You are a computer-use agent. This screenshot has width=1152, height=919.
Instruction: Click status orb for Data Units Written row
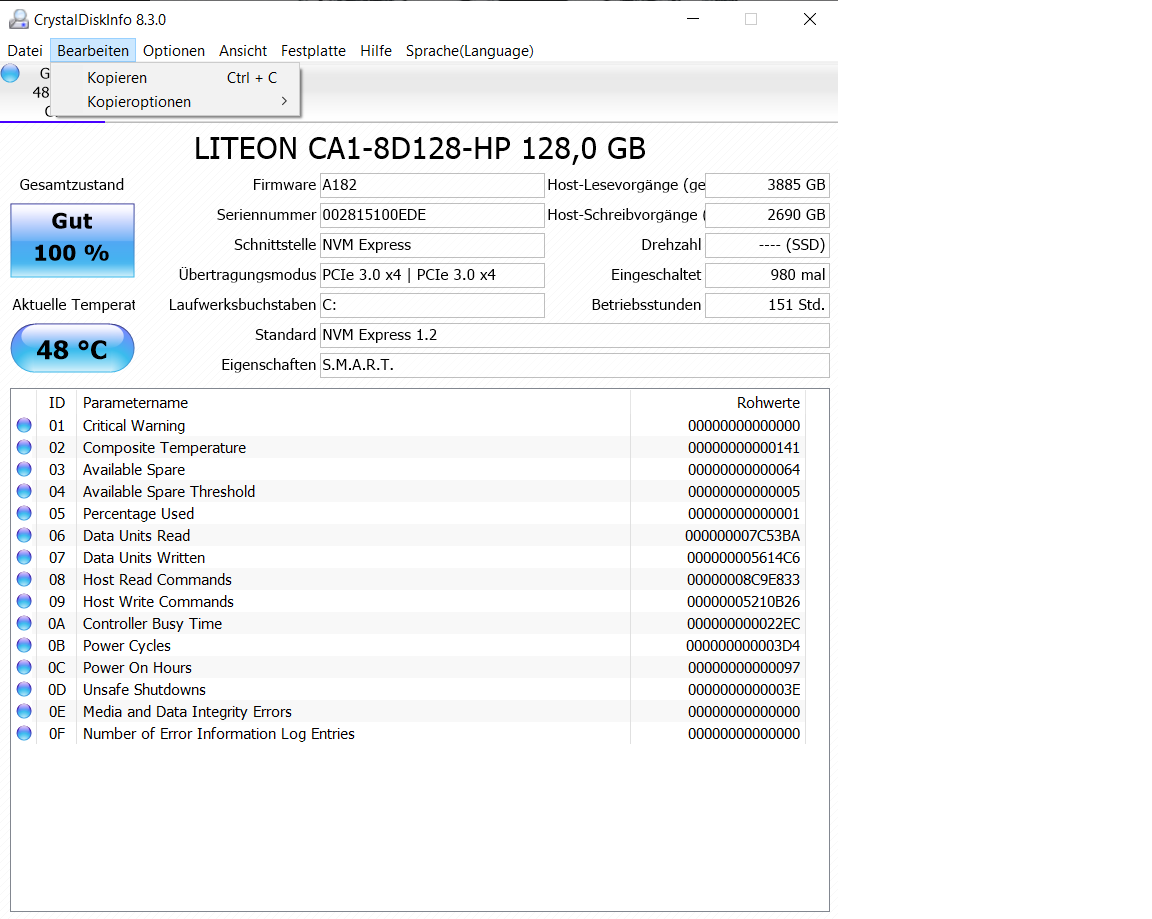tap(24, 558)
